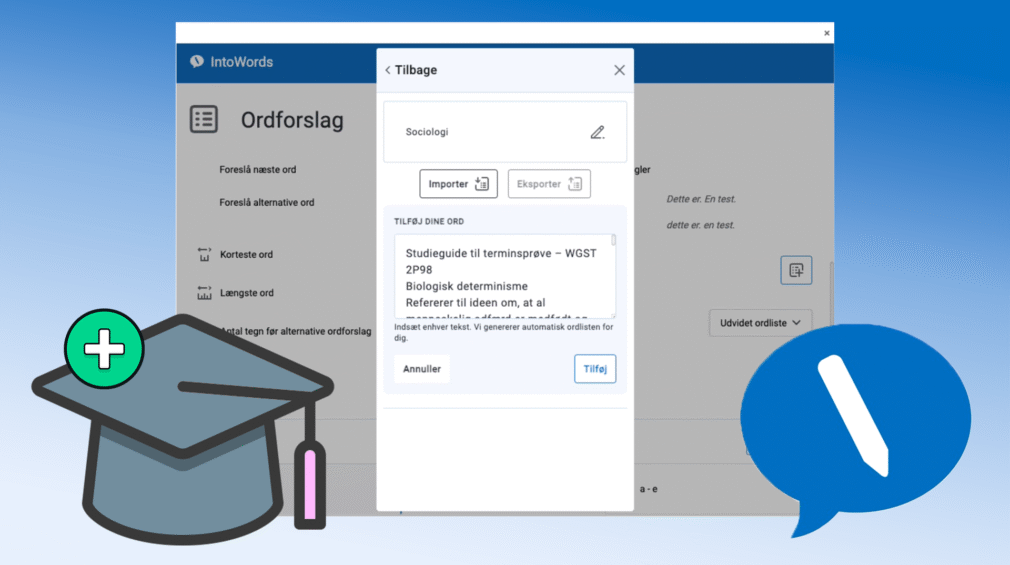Click the pencil edit icon beside Sociologi
Viewport: 1010px width, 565px height.
pyautogui.click(x=597, y=132)
